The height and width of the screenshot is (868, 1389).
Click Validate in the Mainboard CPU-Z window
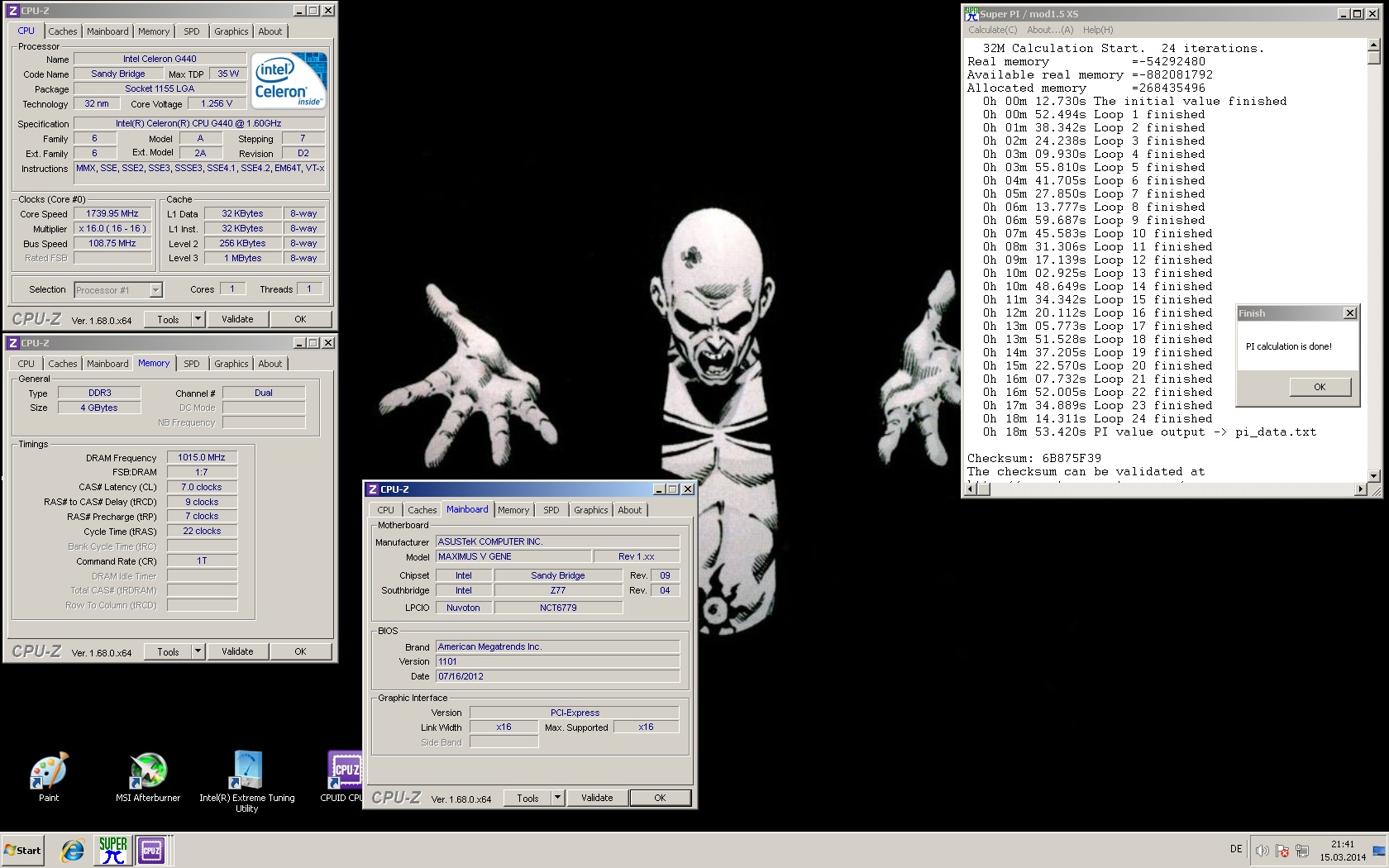[597, 798]
